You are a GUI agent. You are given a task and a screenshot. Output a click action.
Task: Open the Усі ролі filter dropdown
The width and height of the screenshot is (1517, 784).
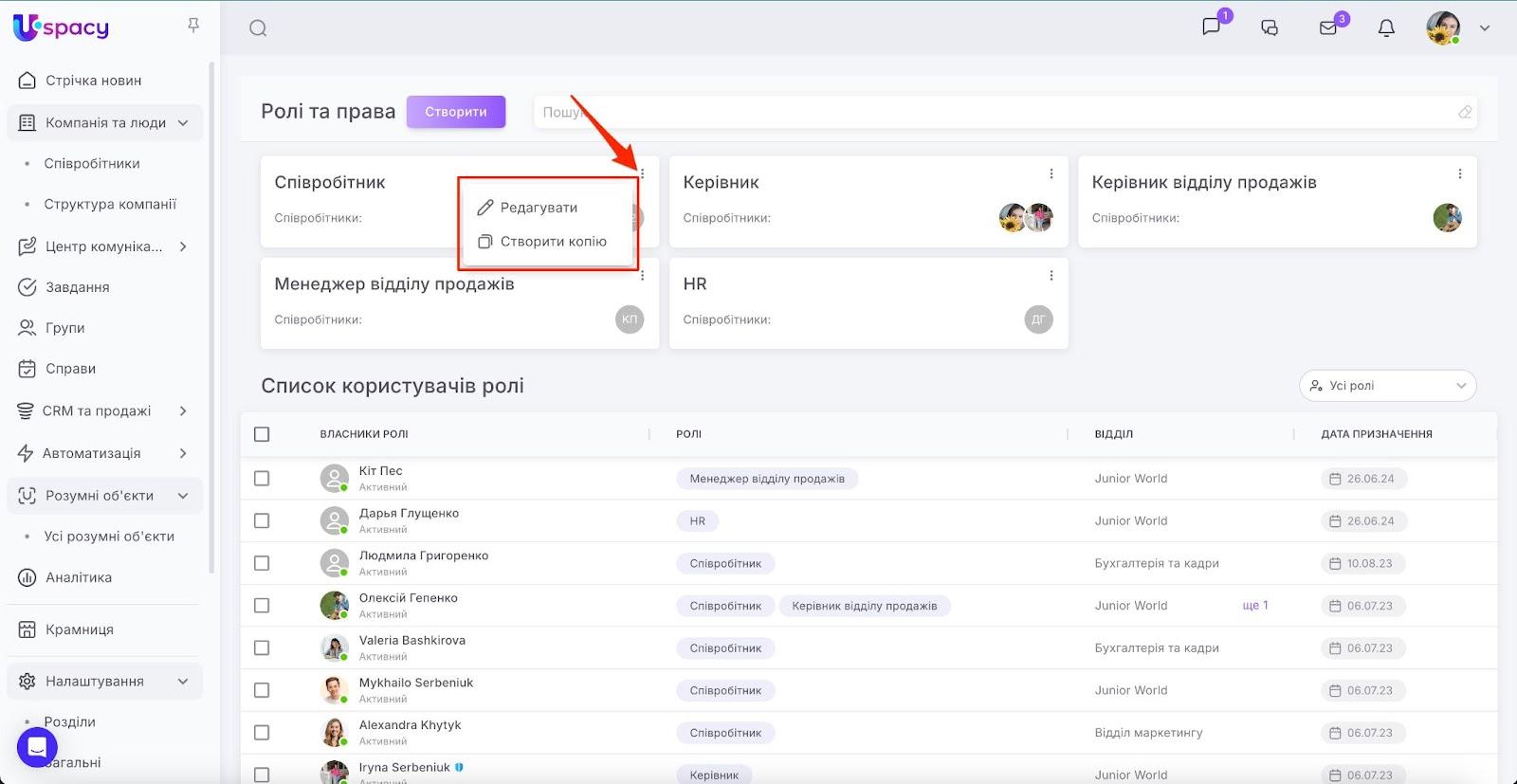tap(1387, 386)
